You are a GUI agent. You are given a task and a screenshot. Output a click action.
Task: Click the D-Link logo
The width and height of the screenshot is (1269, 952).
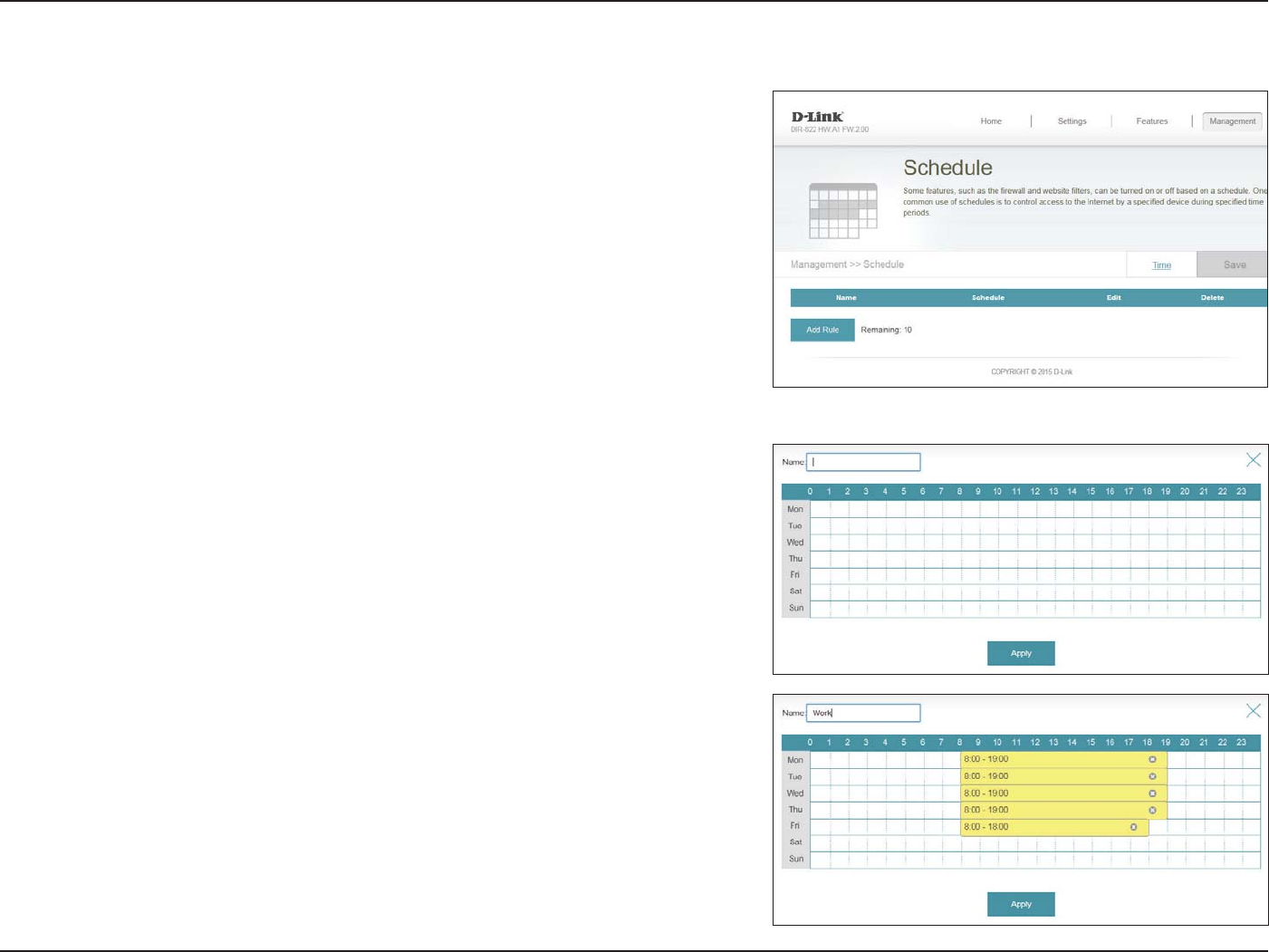pyautogui.click(x=817, y=117)
